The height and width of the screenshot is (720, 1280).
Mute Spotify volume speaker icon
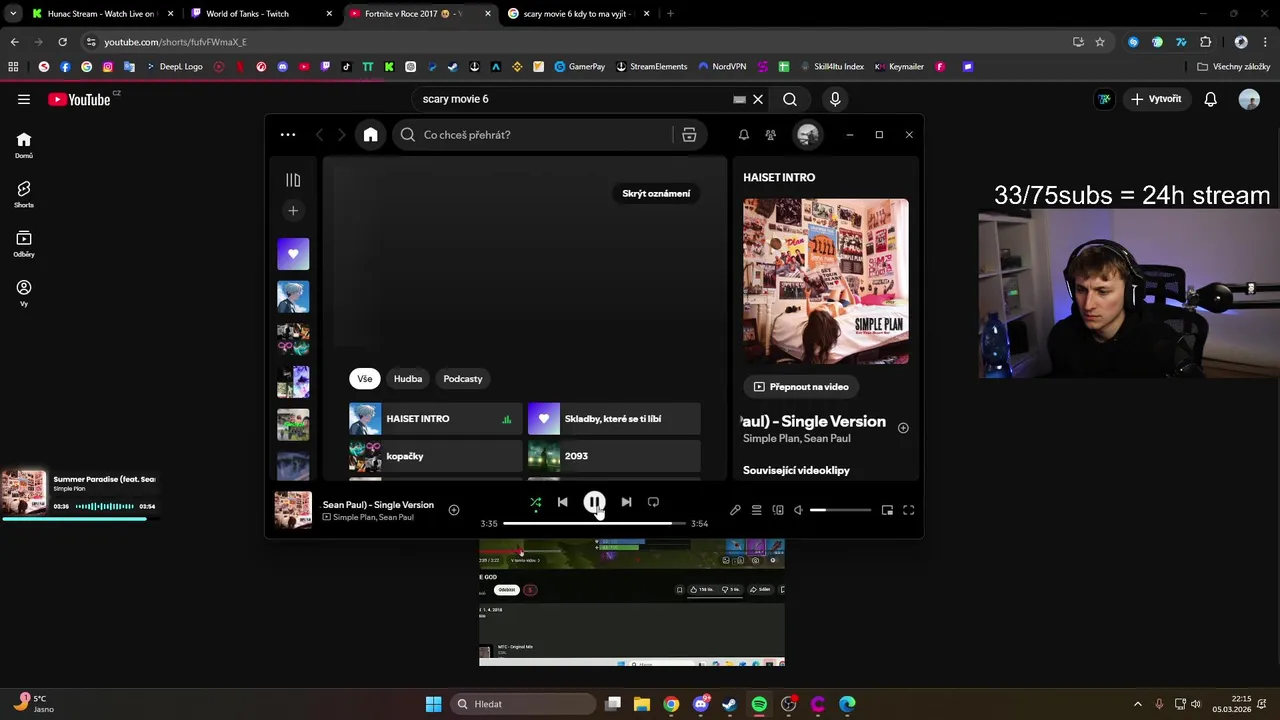click(x=798, y=510)
